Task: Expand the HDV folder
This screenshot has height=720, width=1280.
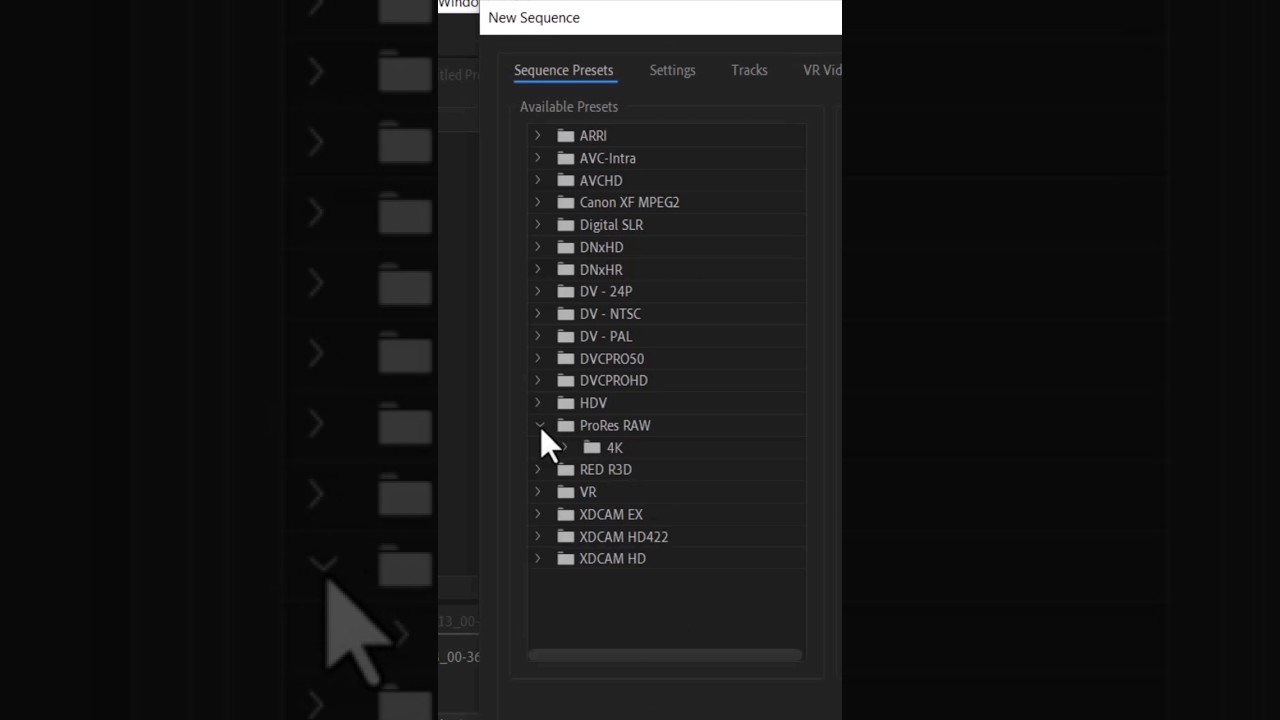Action: click(x=537, y=403)
